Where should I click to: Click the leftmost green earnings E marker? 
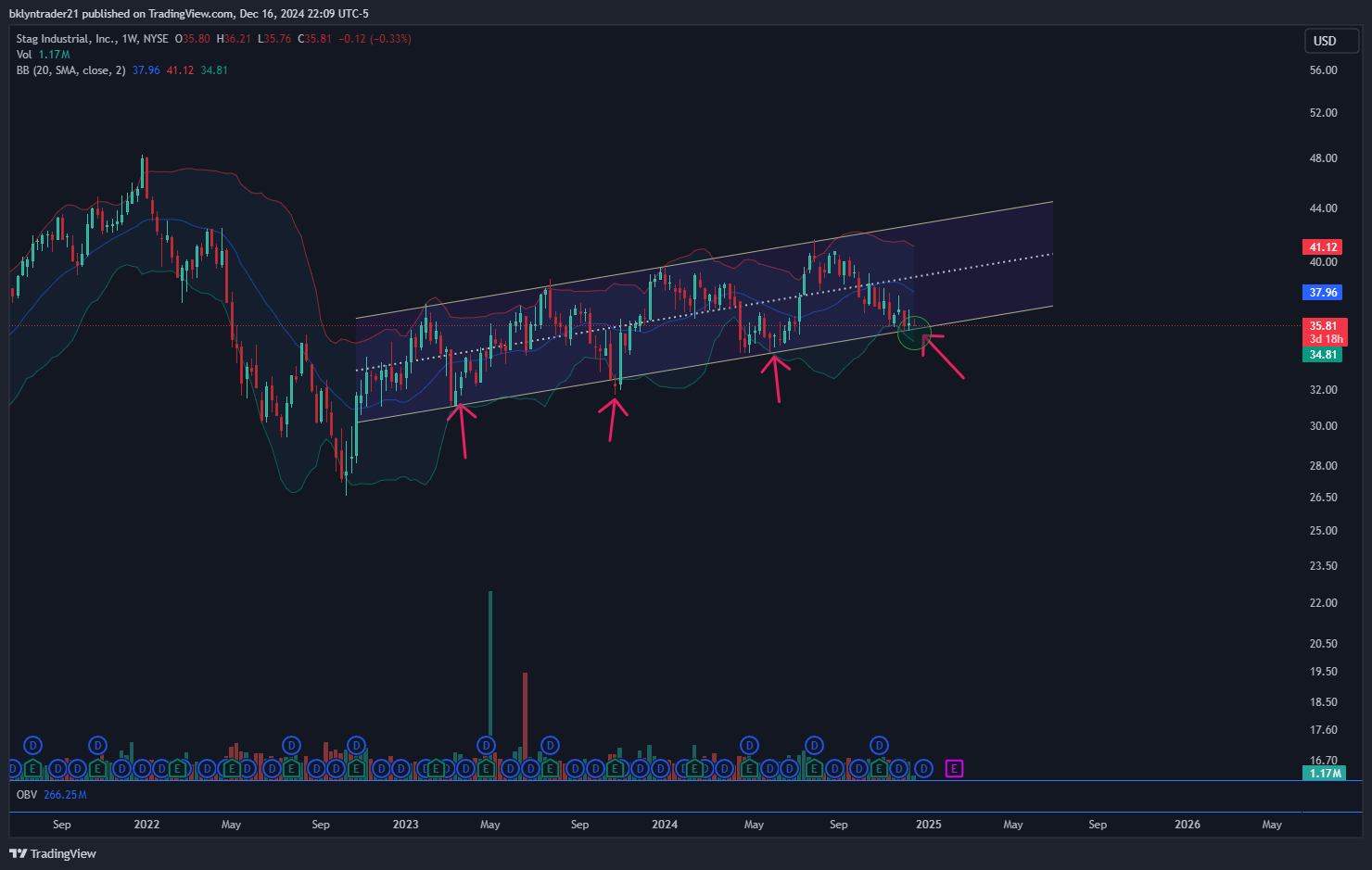(x=33, y=768)
